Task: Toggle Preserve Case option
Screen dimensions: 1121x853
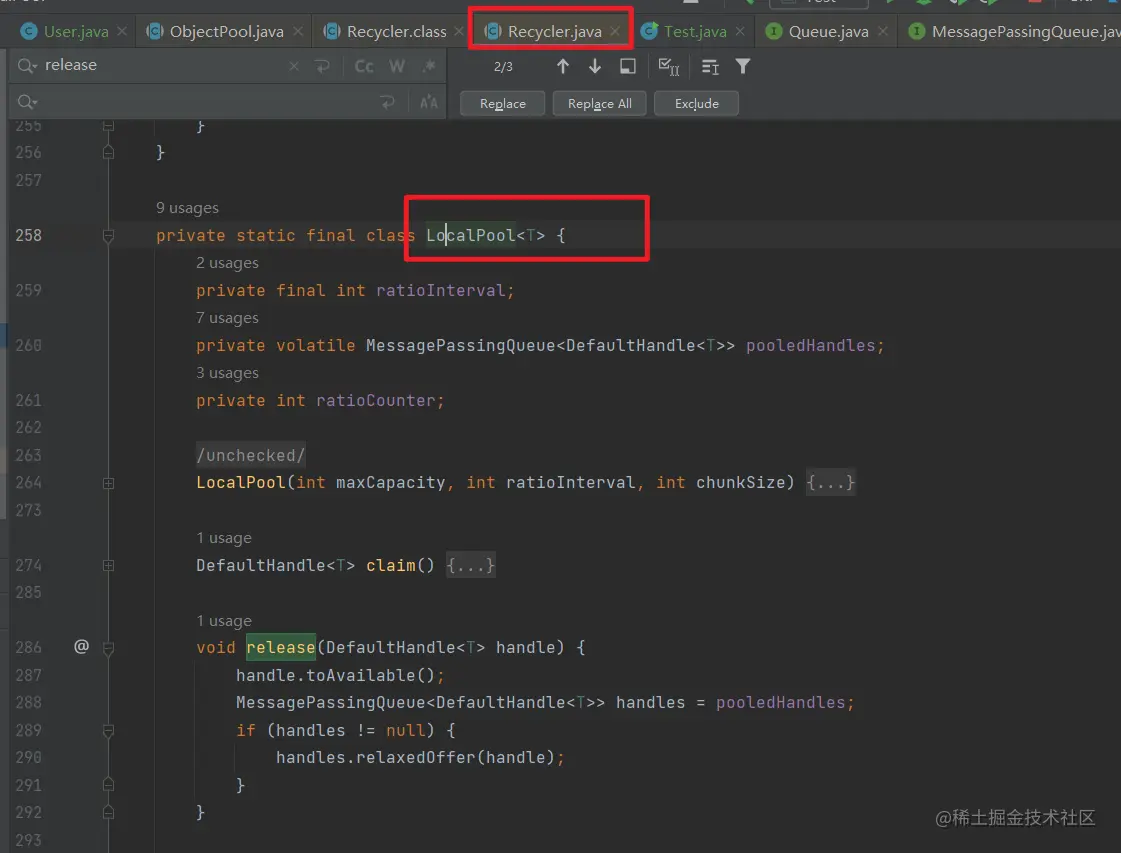Action: tap(429, 102)
